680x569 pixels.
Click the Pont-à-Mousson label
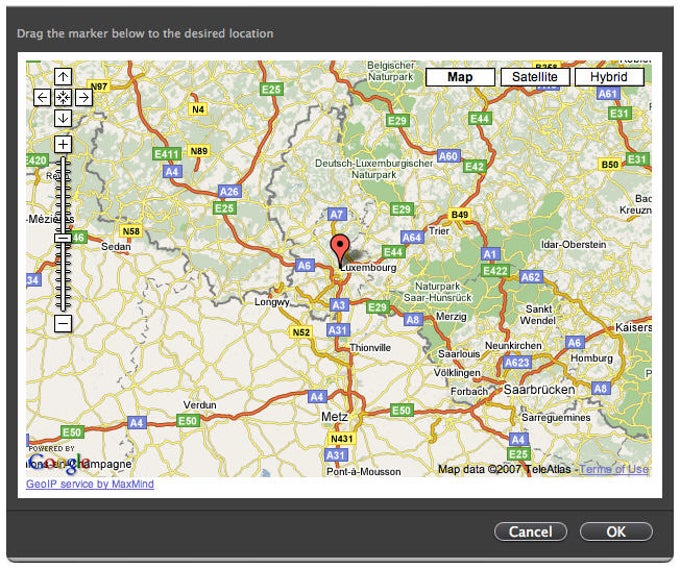tap(363, 471)
